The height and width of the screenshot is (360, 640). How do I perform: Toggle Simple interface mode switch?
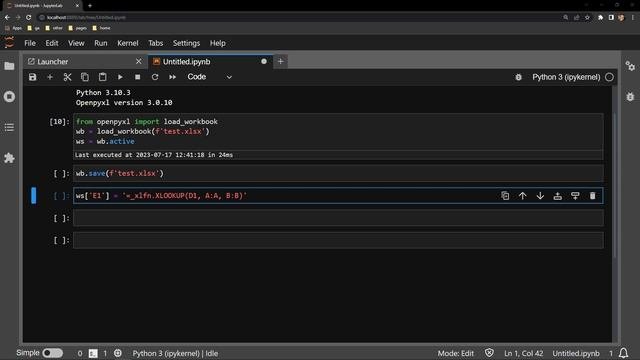point(53,353)
